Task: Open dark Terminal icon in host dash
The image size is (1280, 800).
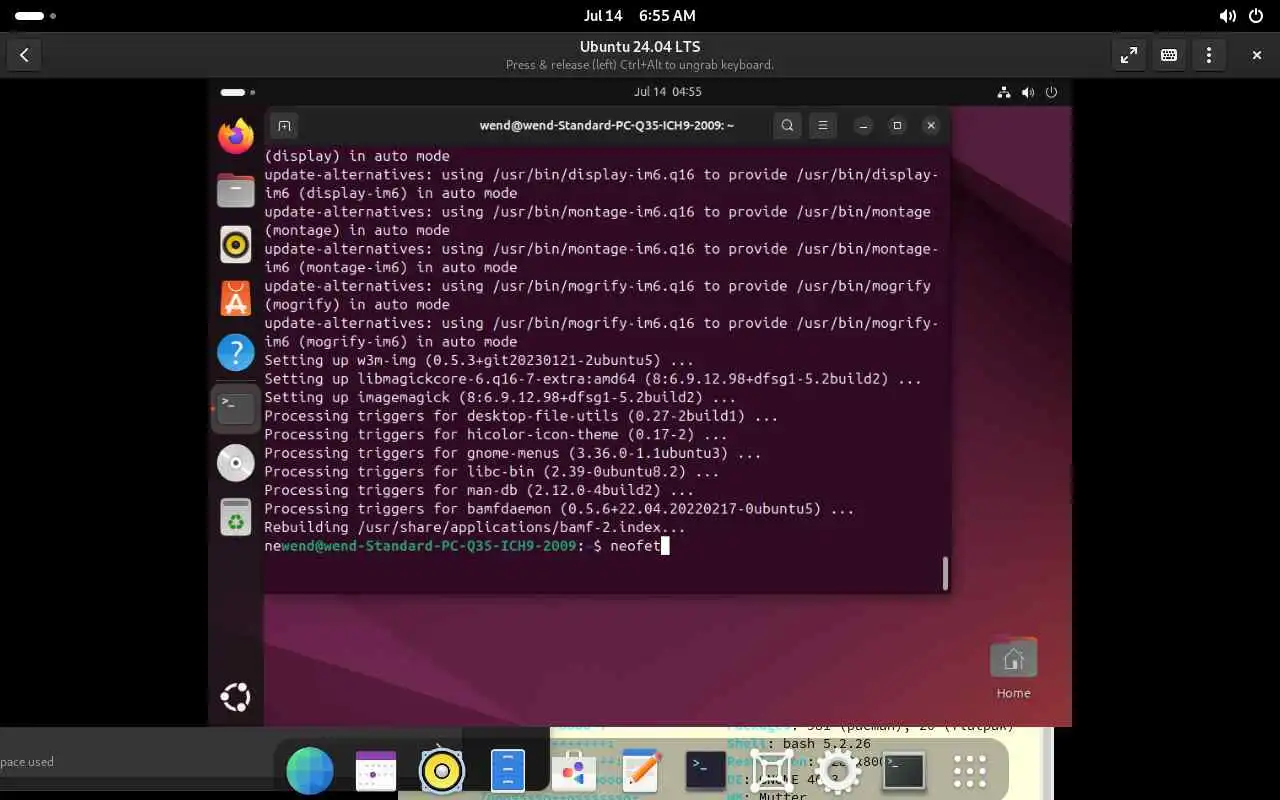Action: coord(705,771)
